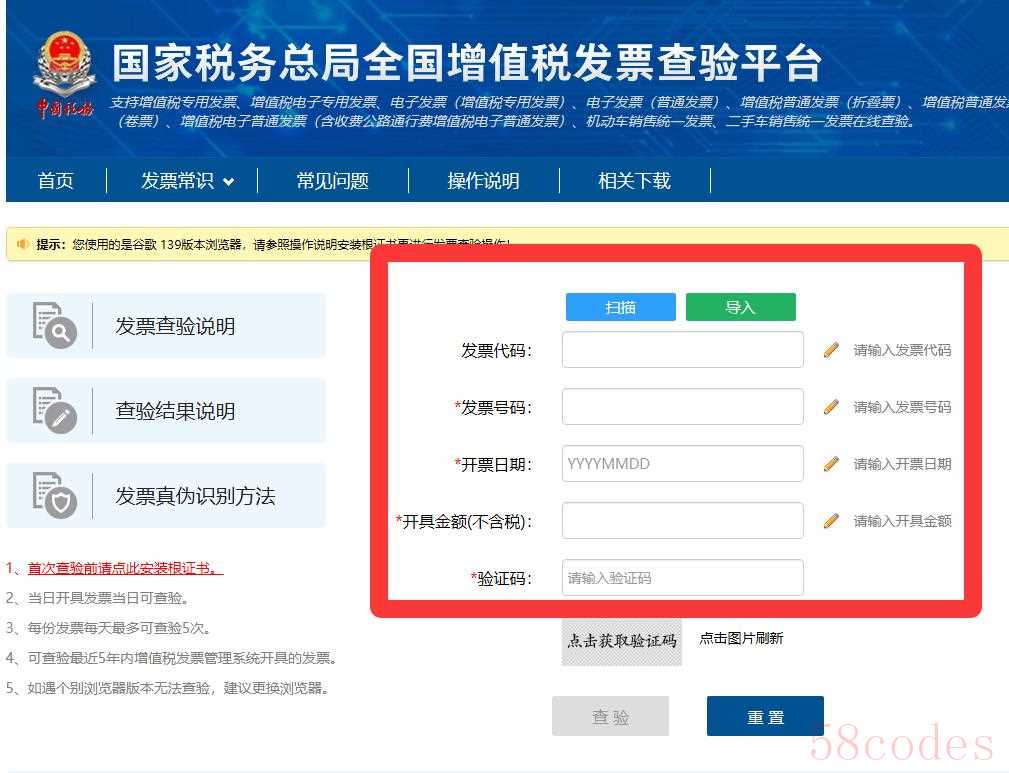1009x773 pixels.
Task: Click the 提示 browser version notice text
Action: 273,244
